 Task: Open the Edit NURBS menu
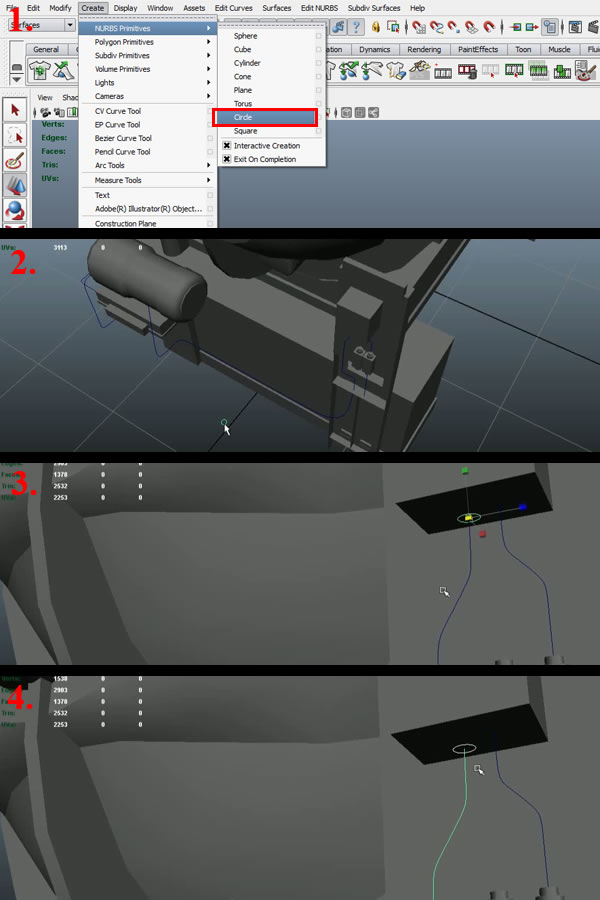[319, 8]
